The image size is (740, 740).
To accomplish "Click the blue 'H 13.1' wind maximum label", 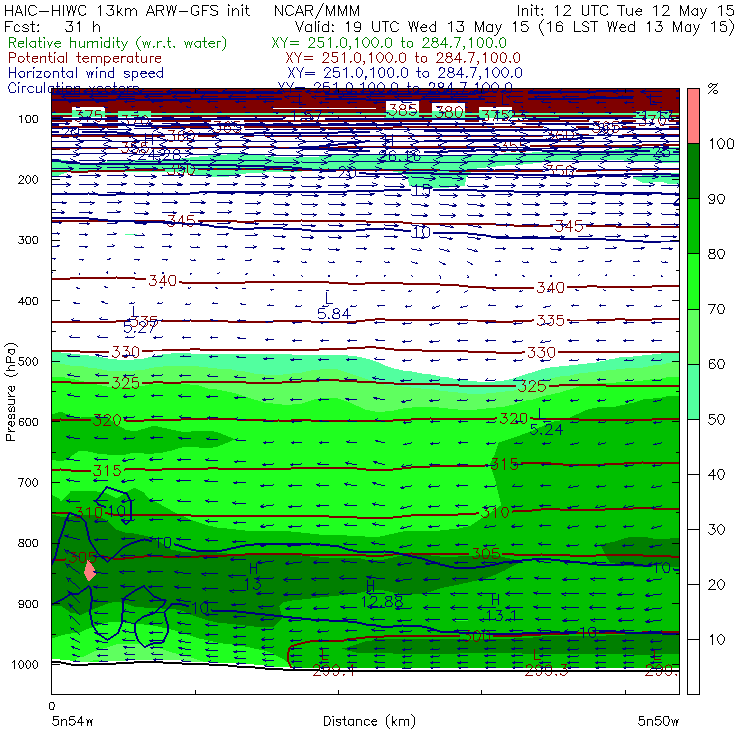I will tap(501, 608).
